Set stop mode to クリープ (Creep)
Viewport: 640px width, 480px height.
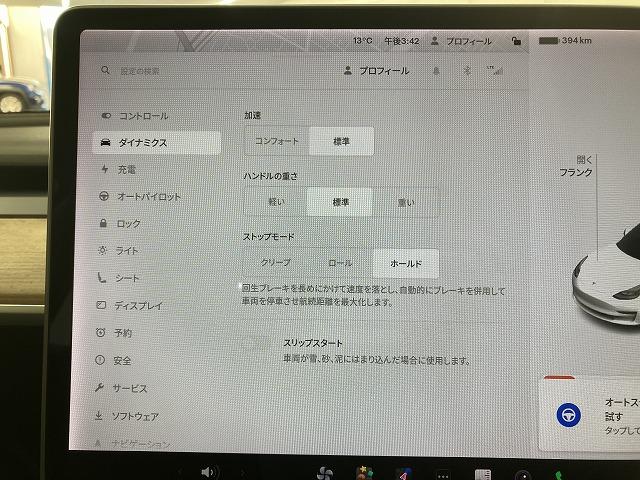(x=275, y=263)
